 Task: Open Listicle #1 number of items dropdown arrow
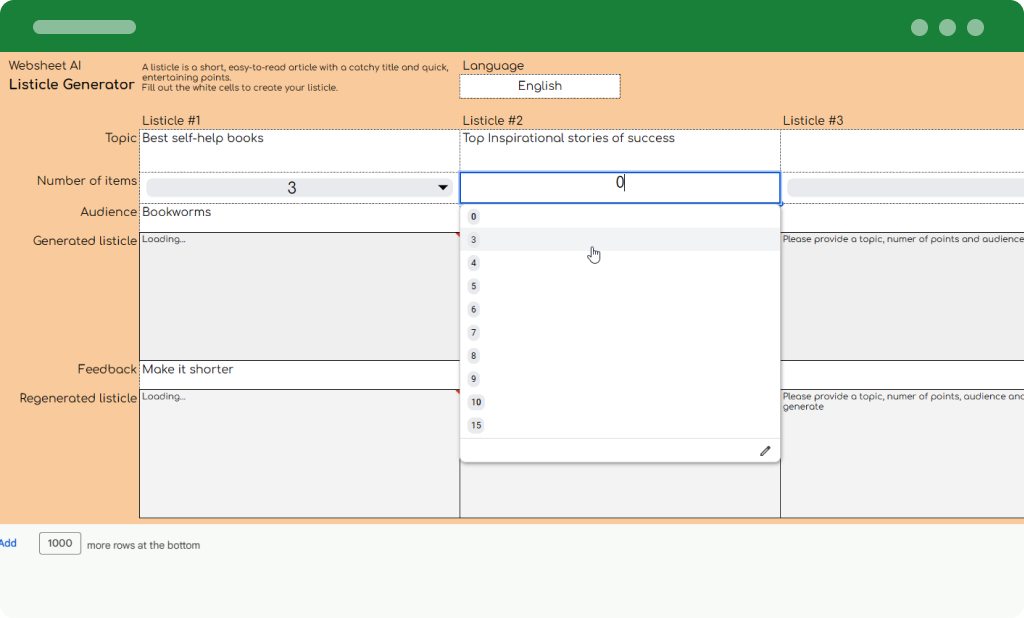[442, 188]
